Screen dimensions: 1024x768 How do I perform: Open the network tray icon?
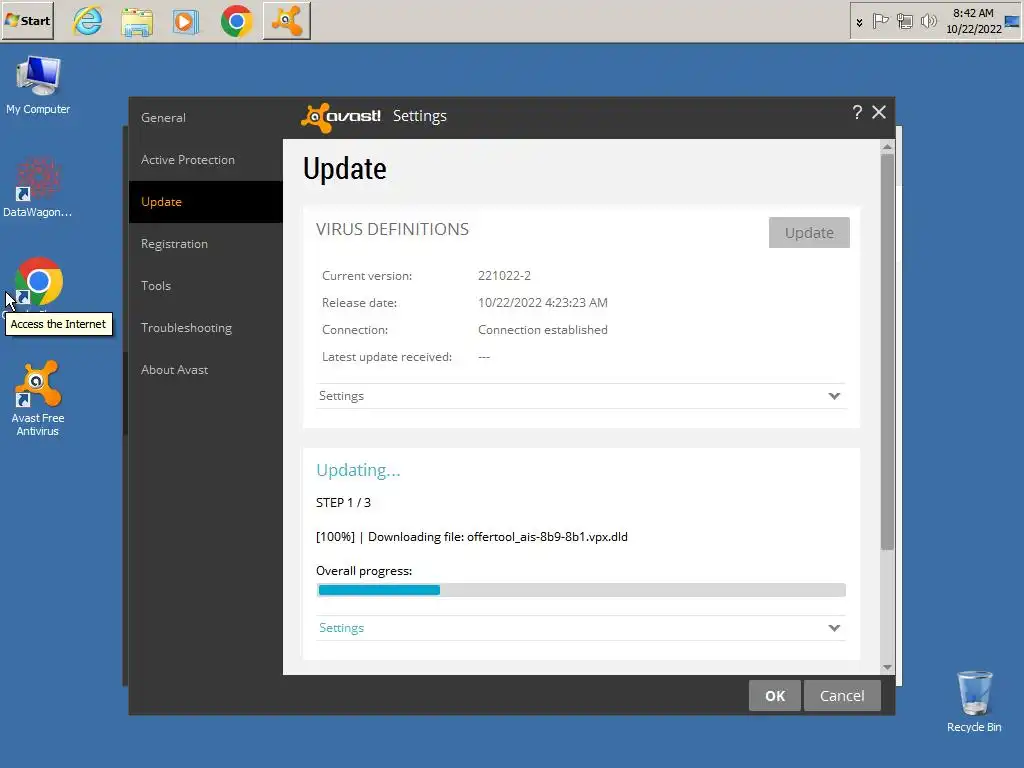[x=904, y=22]
